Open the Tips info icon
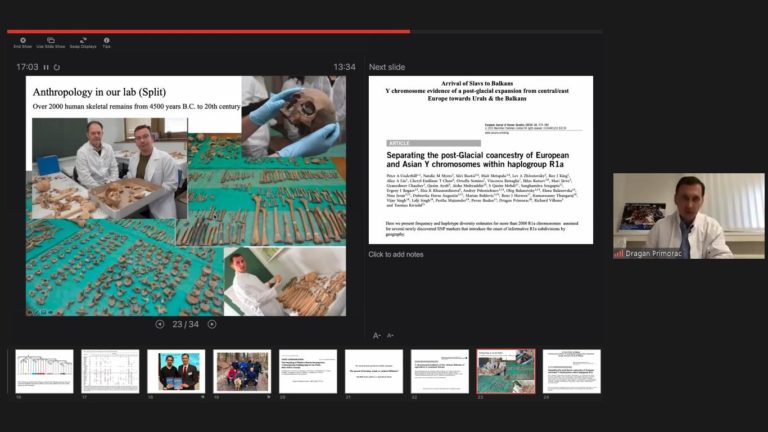The width and height of the screenshot is (768, 432). click(106, 41)
